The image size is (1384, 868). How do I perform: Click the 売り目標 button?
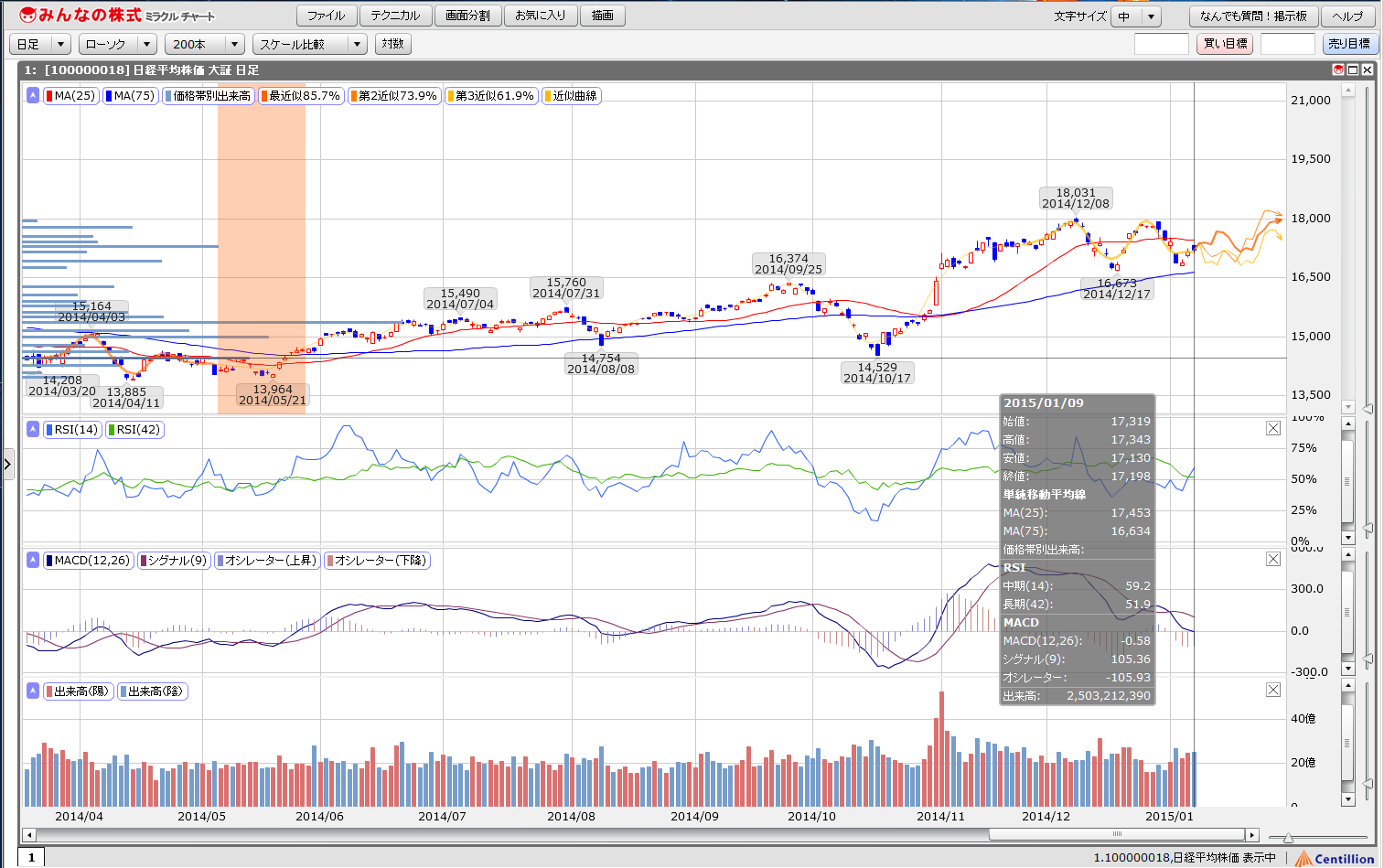point(1348,44)
